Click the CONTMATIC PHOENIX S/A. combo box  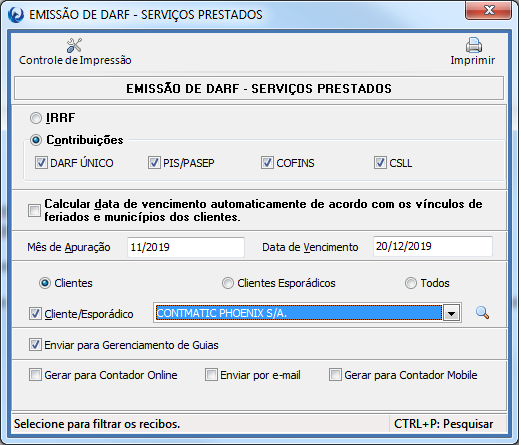(307, 313)
